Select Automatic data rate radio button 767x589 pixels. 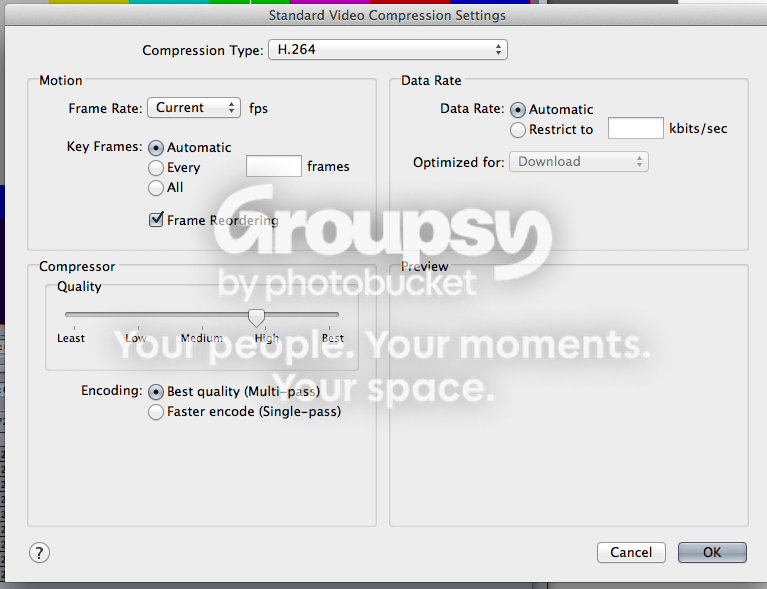pyautogui.click(x=518, y=110)
